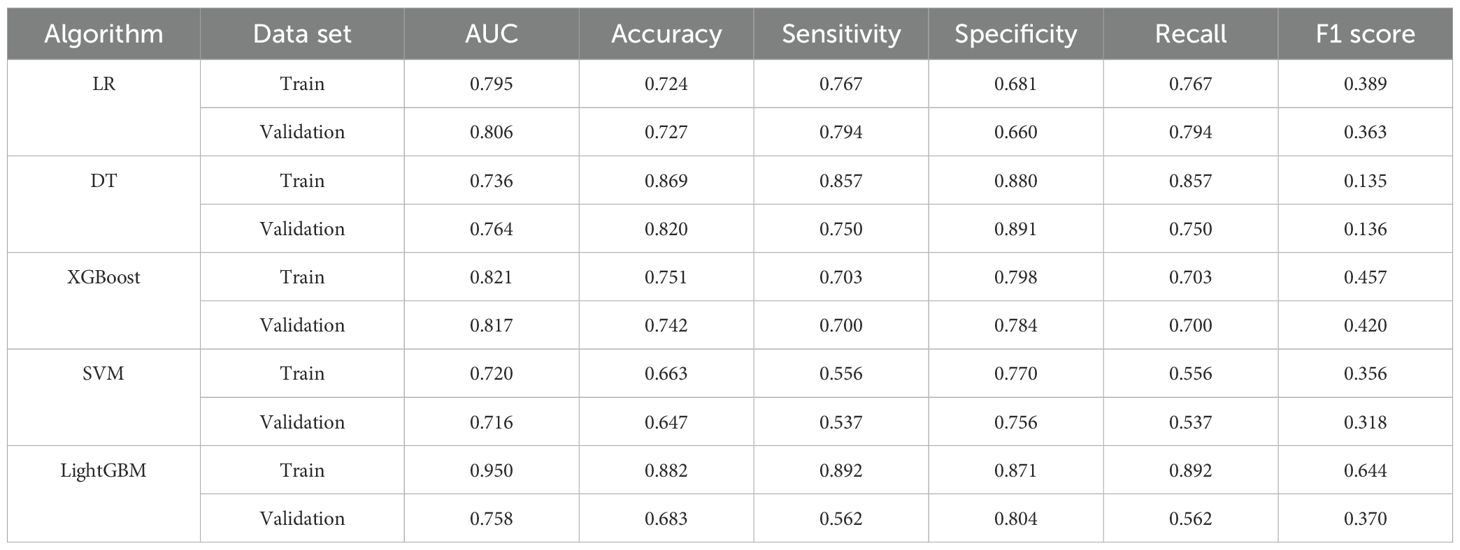
Task: Click the LightGBM algorithm label
Action: click(102, 470)
